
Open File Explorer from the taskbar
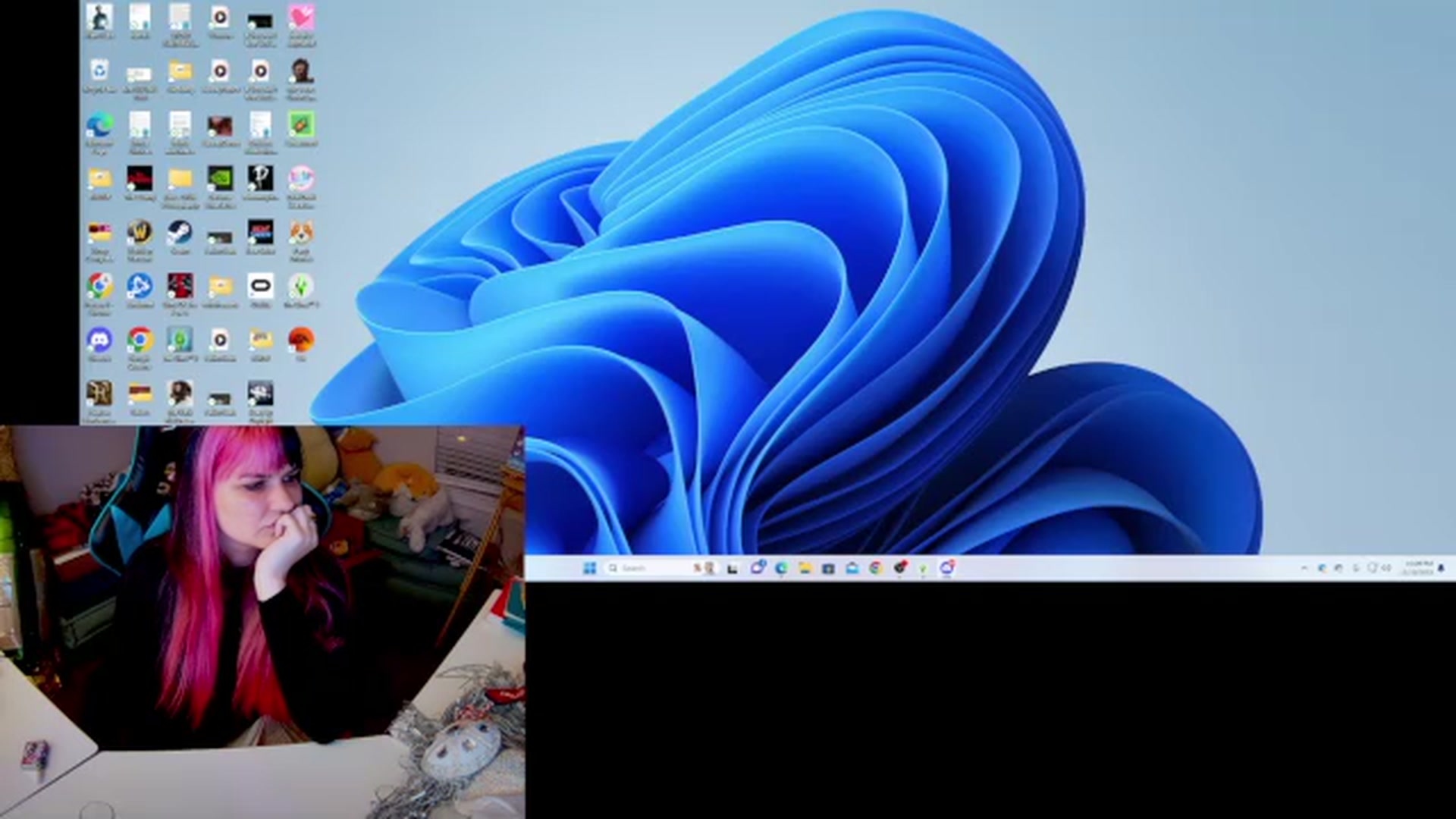click(x=805, y=568)
